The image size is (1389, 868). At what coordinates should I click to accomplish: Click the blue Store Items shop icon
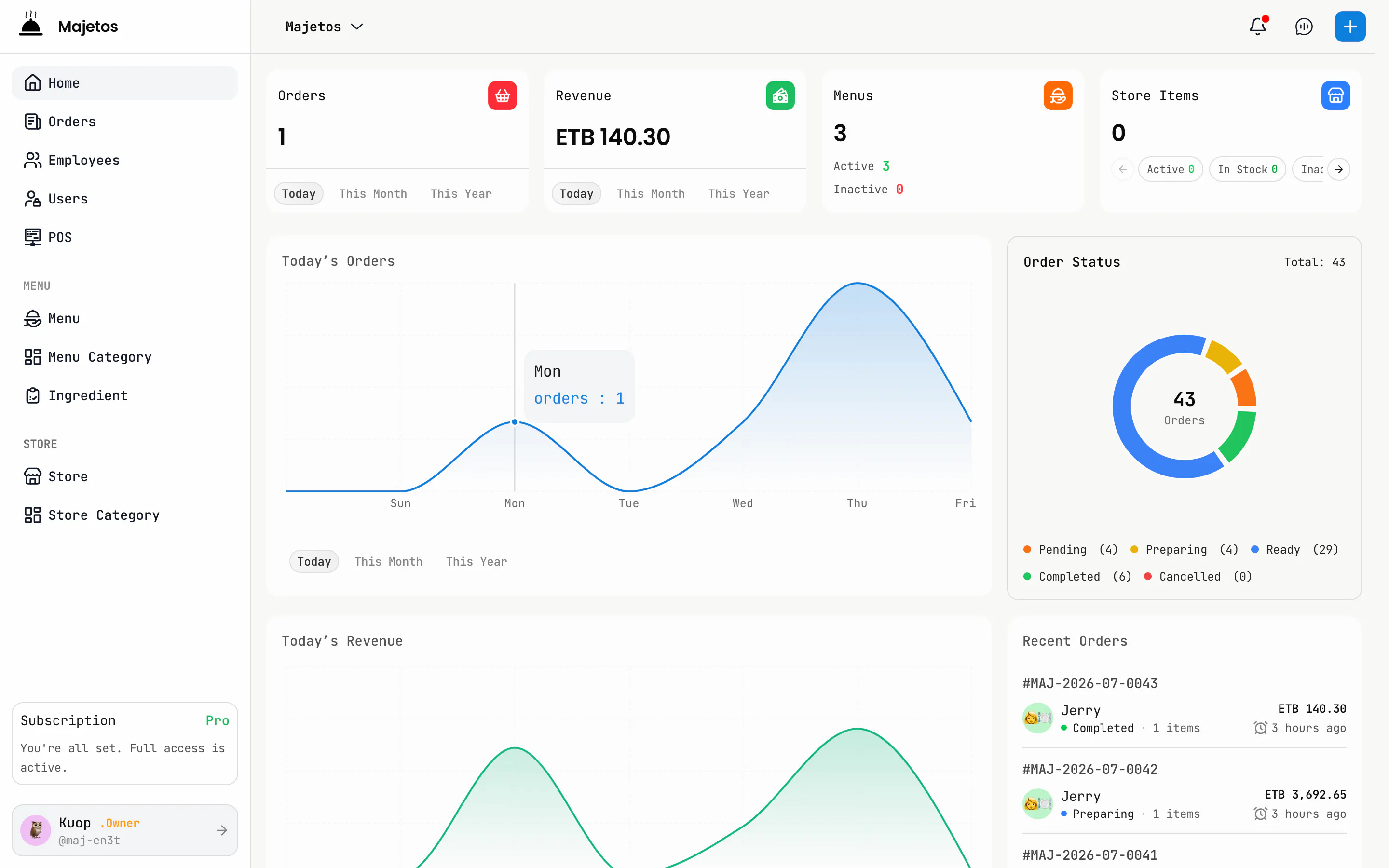click(1335, 95)
